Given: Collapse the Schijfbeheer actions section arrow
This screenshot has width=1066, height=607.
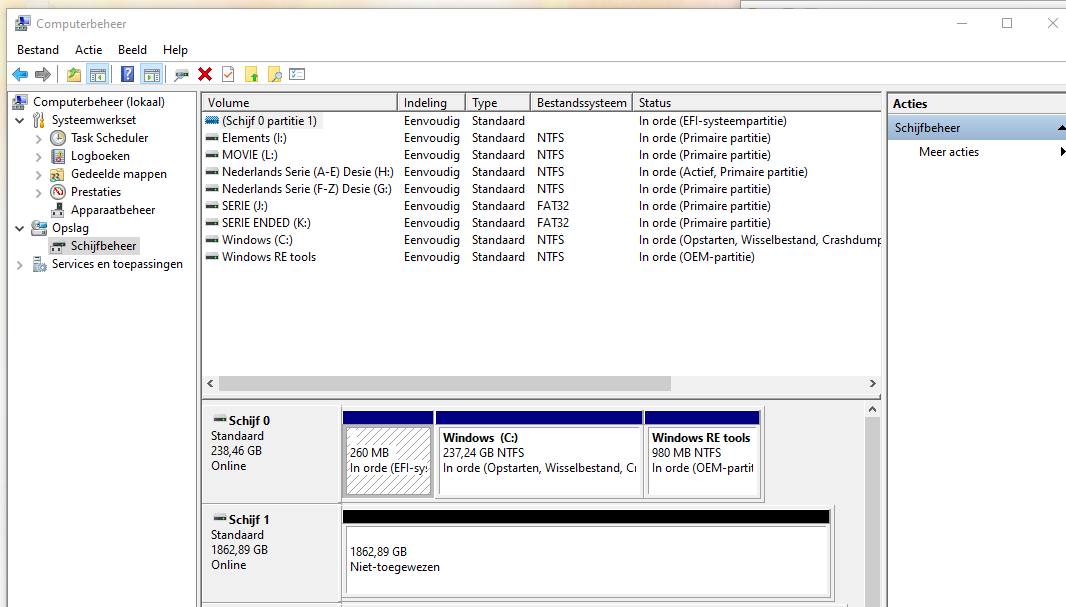Looking at the screenshot, I should (1061, 128).
